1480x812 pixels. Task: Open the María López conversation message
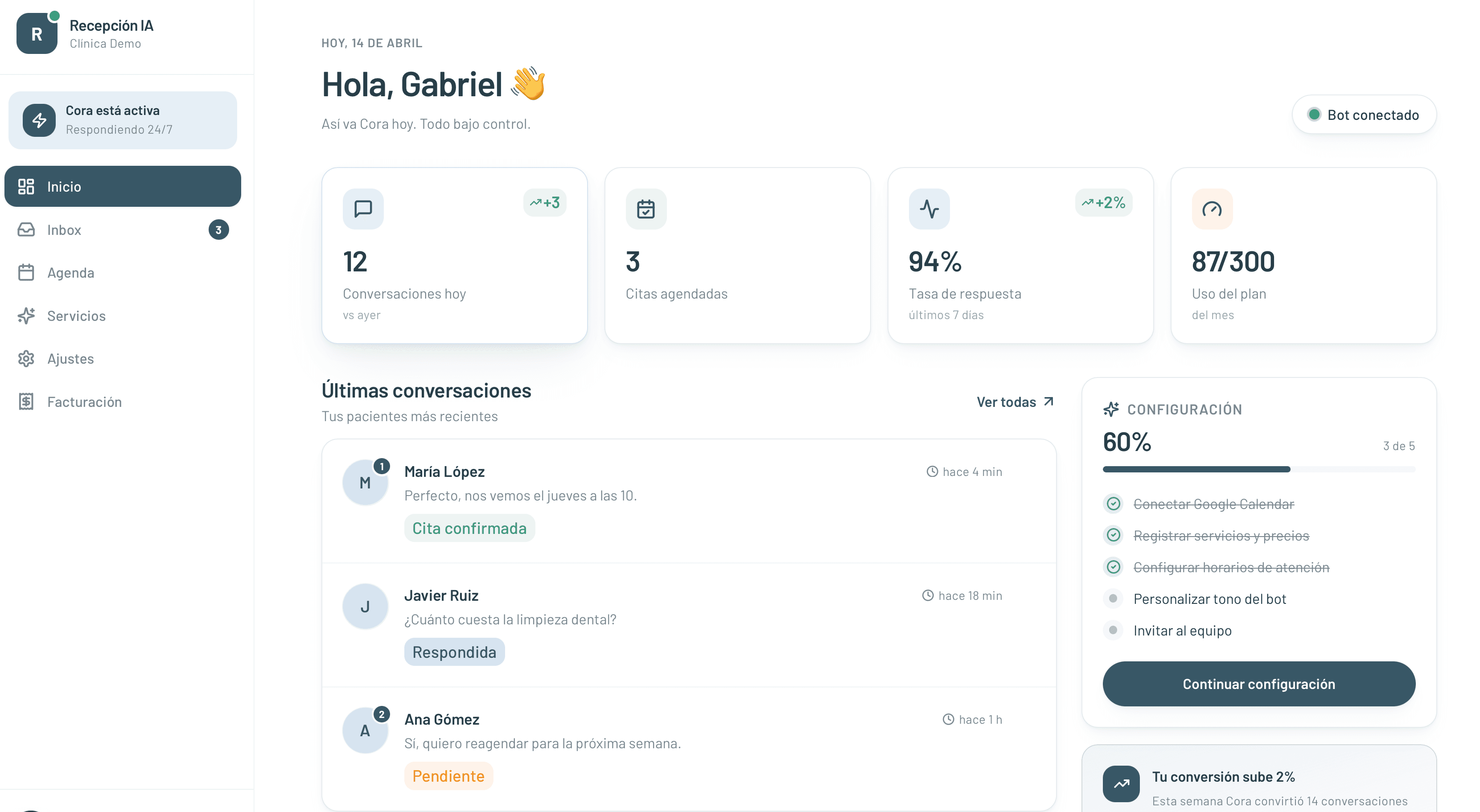coord(521,496)
